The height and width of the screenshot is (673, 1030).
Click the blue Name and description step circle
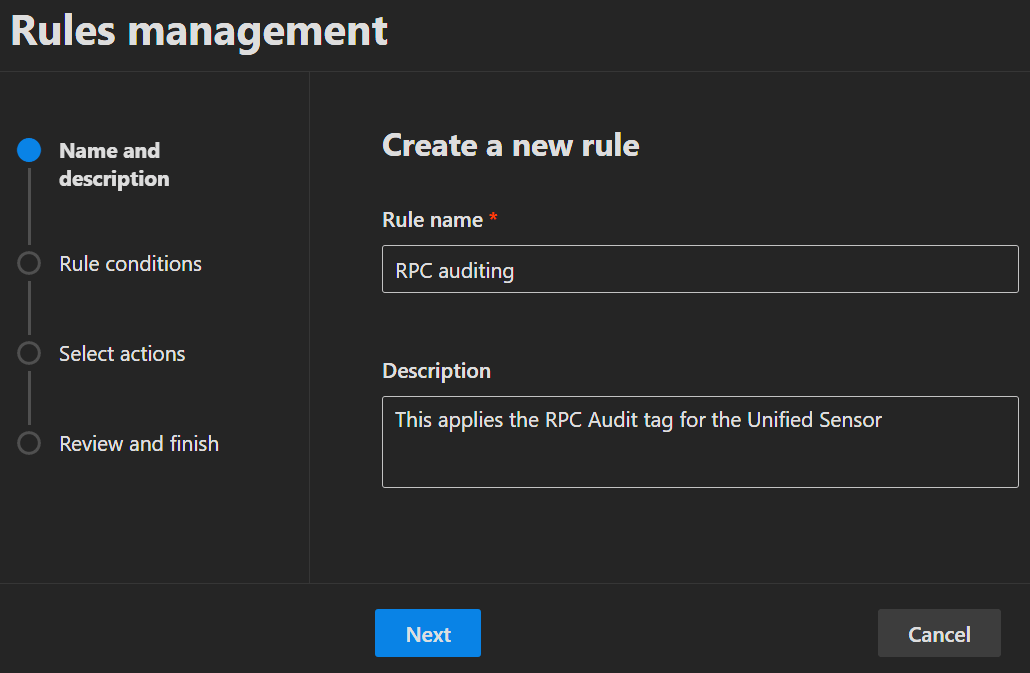(x=29, y=151)
